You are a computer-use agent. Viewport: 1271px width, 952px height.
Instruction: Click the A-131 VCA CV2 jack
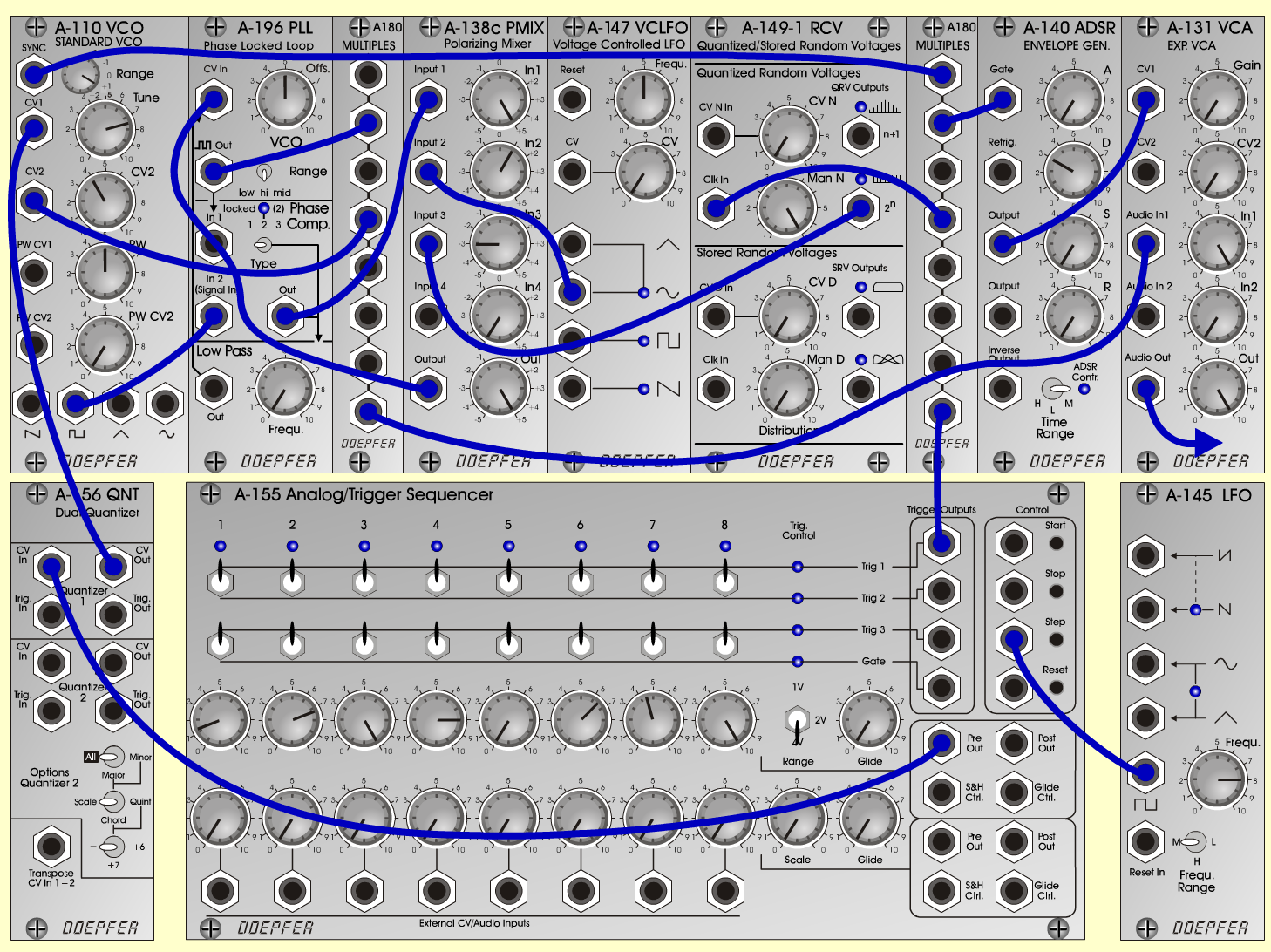[x=1145, y=172]
